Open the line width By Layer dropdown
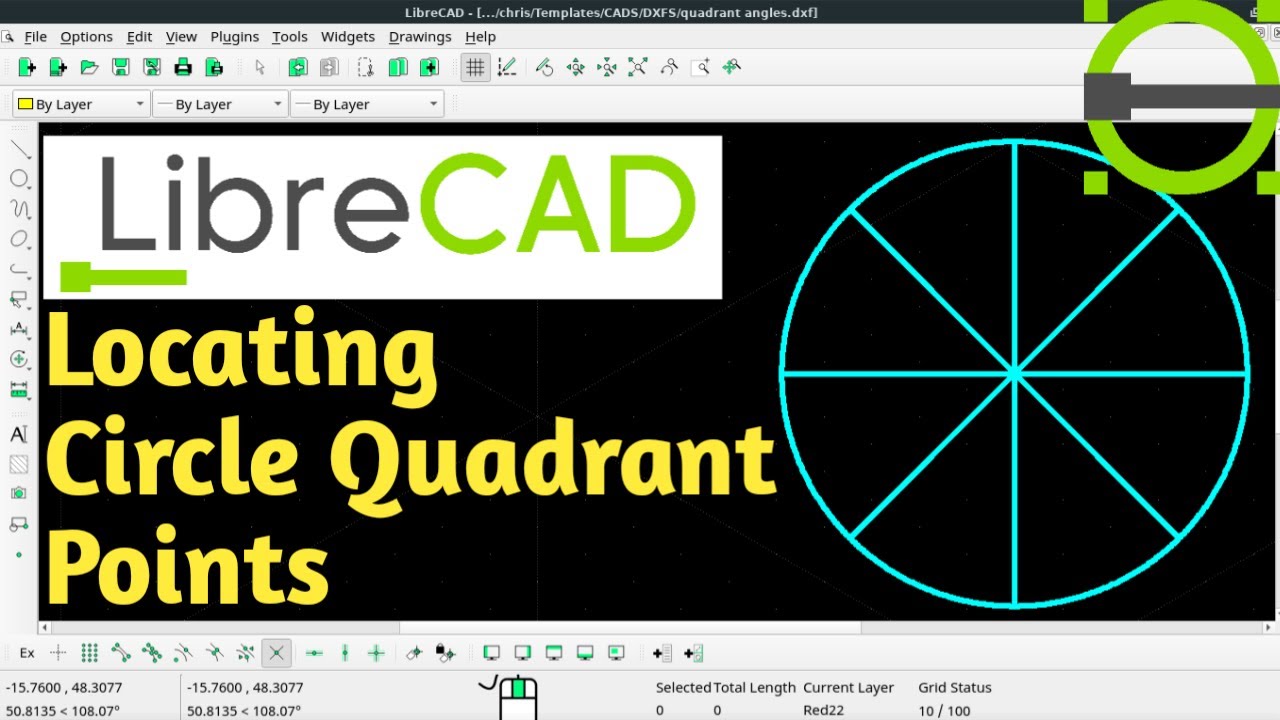 [220, 104]
